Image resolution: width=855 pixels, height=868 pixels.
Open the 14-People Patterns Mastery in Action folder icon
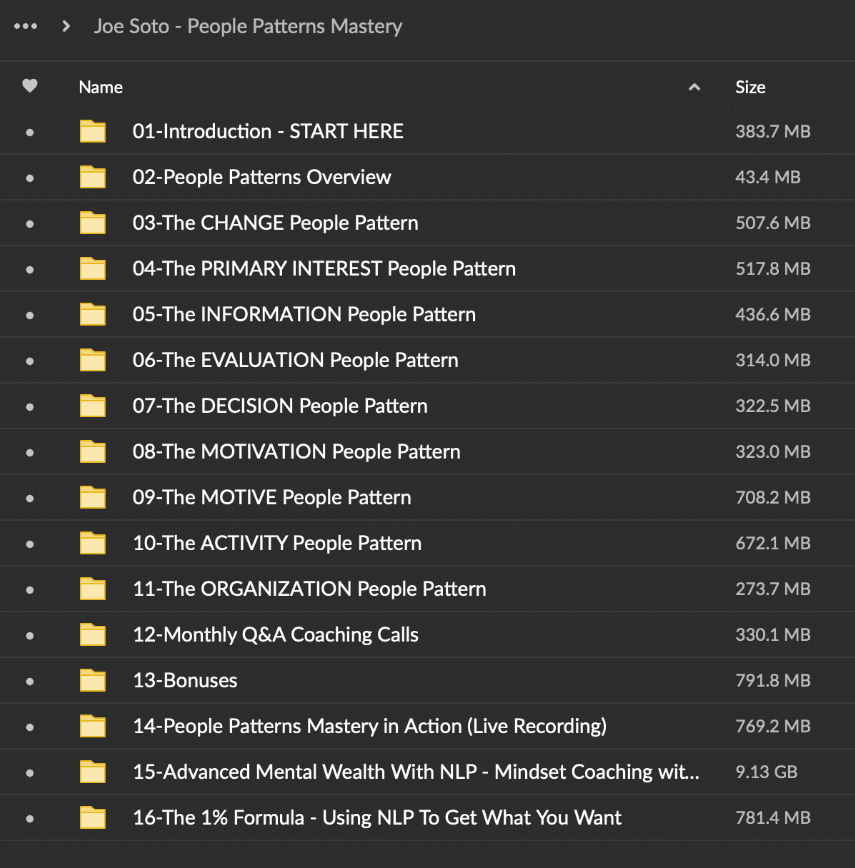(x=92, y=726)
